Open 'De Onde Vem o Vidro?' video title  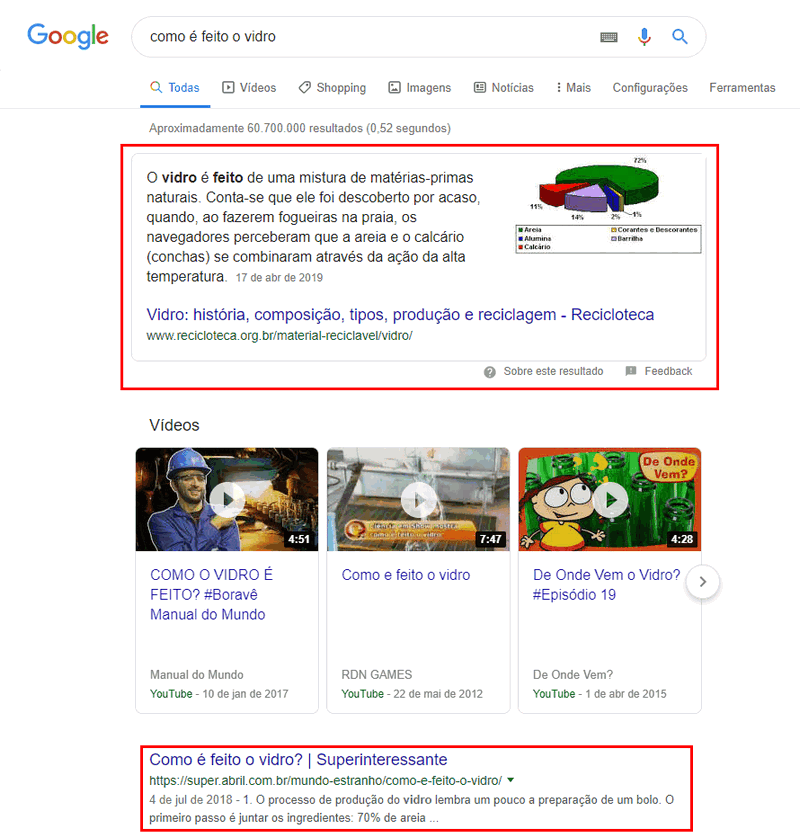pos(607,585)
